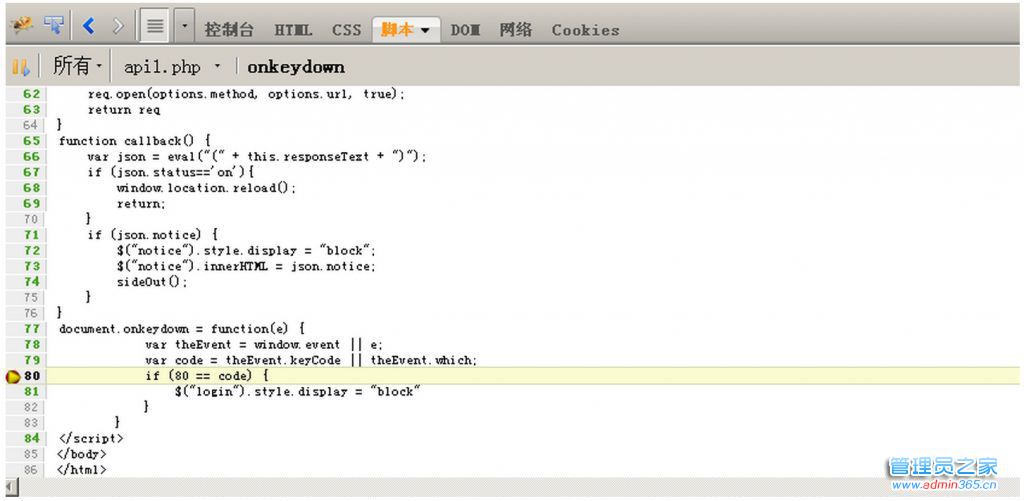Screen dimensions: 1024x501
Task: Click the text 'window.location.reload();'
Action: (x=206, y=188)
